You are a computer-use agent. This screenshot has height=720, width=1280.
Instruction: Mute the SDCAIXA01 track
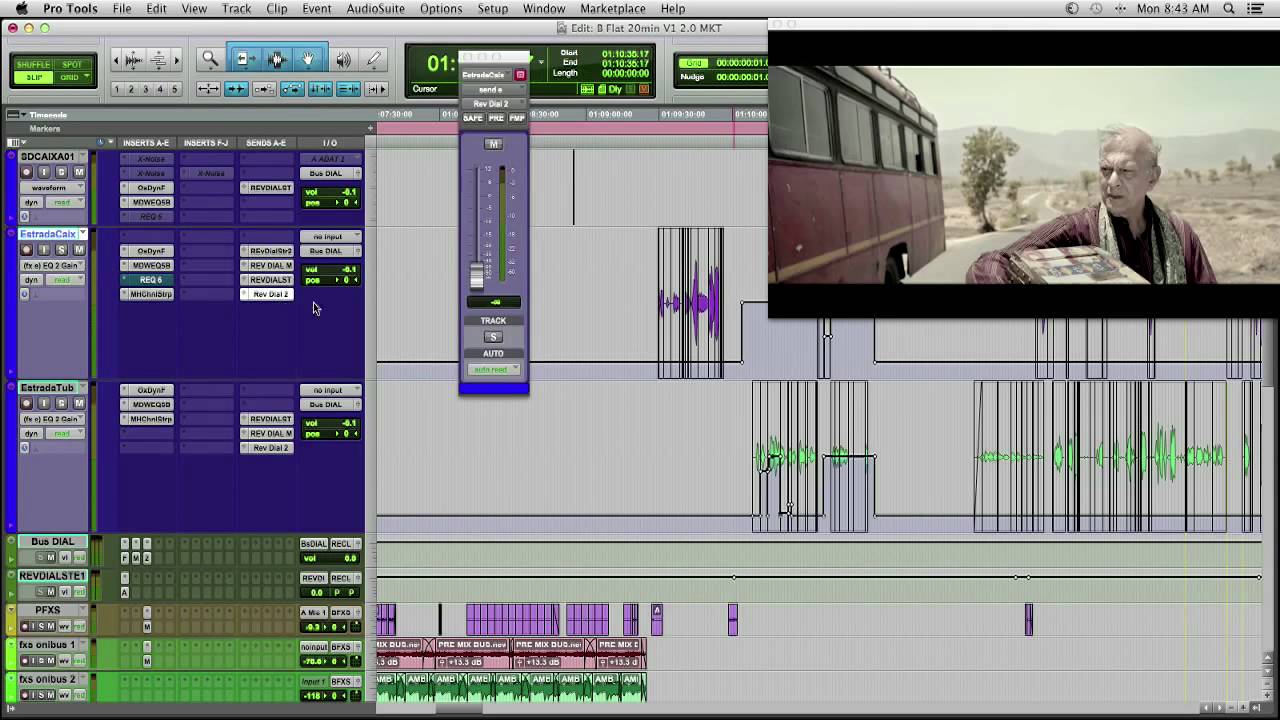click(78, 172)
